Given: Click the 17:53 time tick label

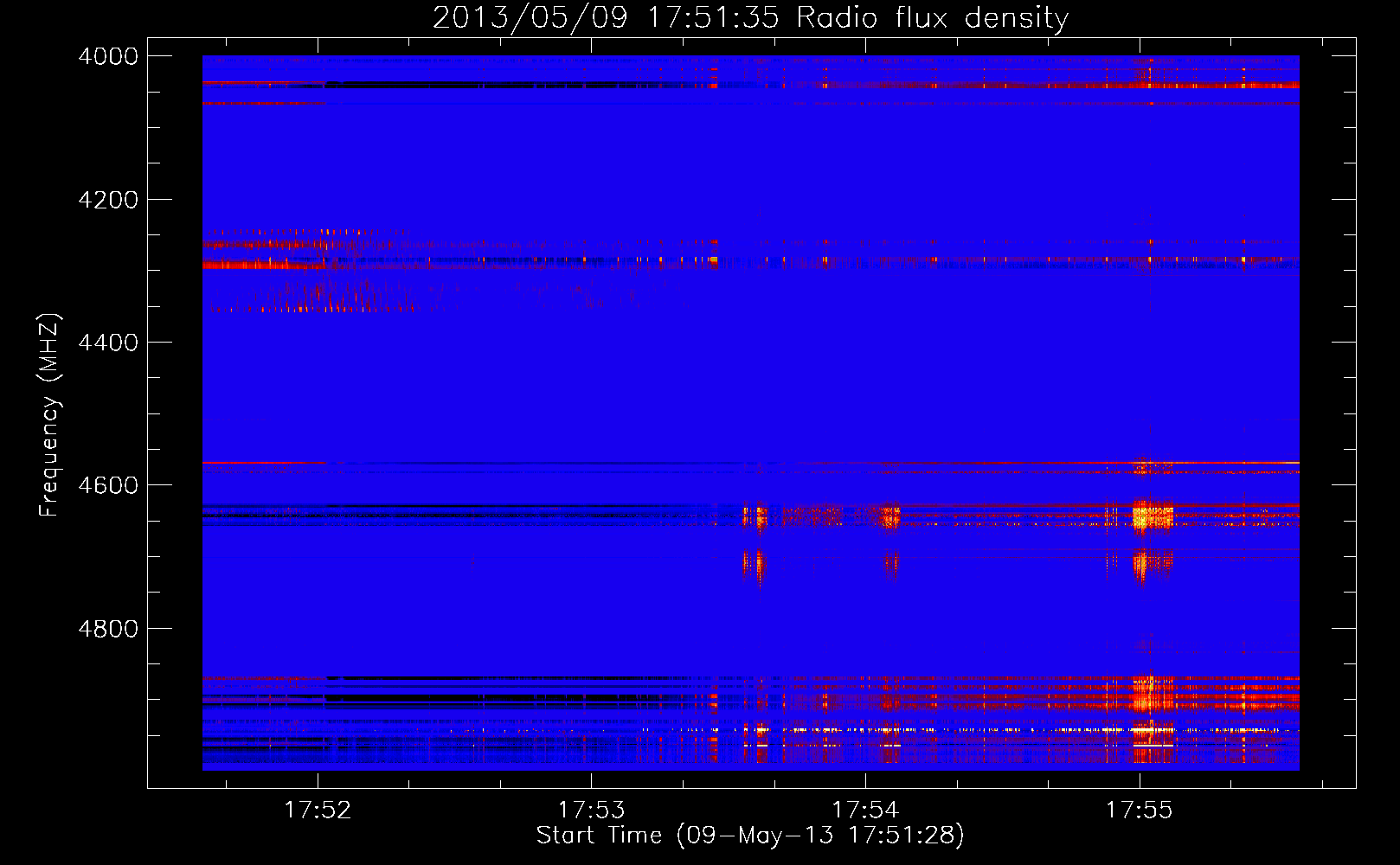Looking at the screenshot, I should 591,810.
